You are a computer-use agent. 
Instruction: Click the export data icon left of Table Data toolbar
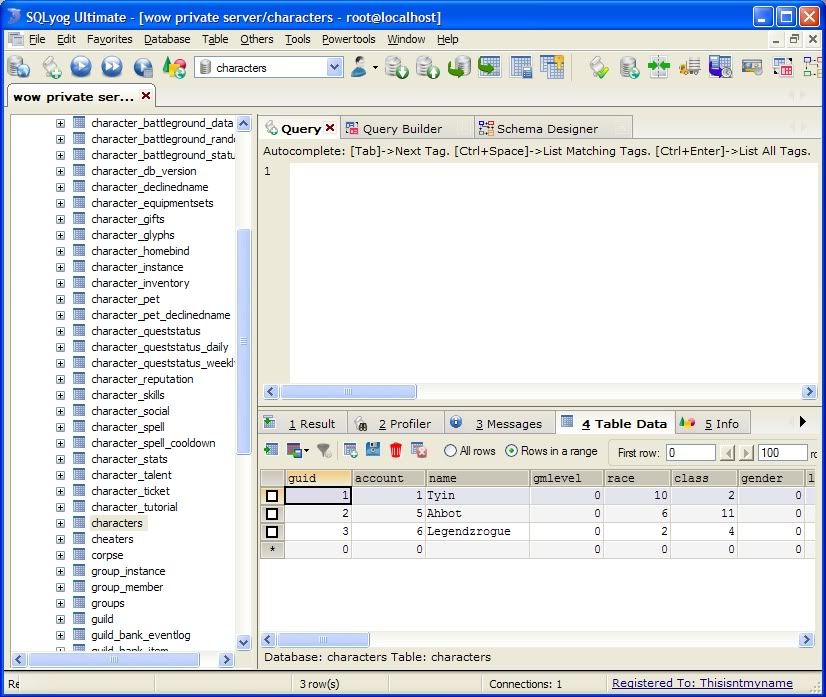point(271,450)
